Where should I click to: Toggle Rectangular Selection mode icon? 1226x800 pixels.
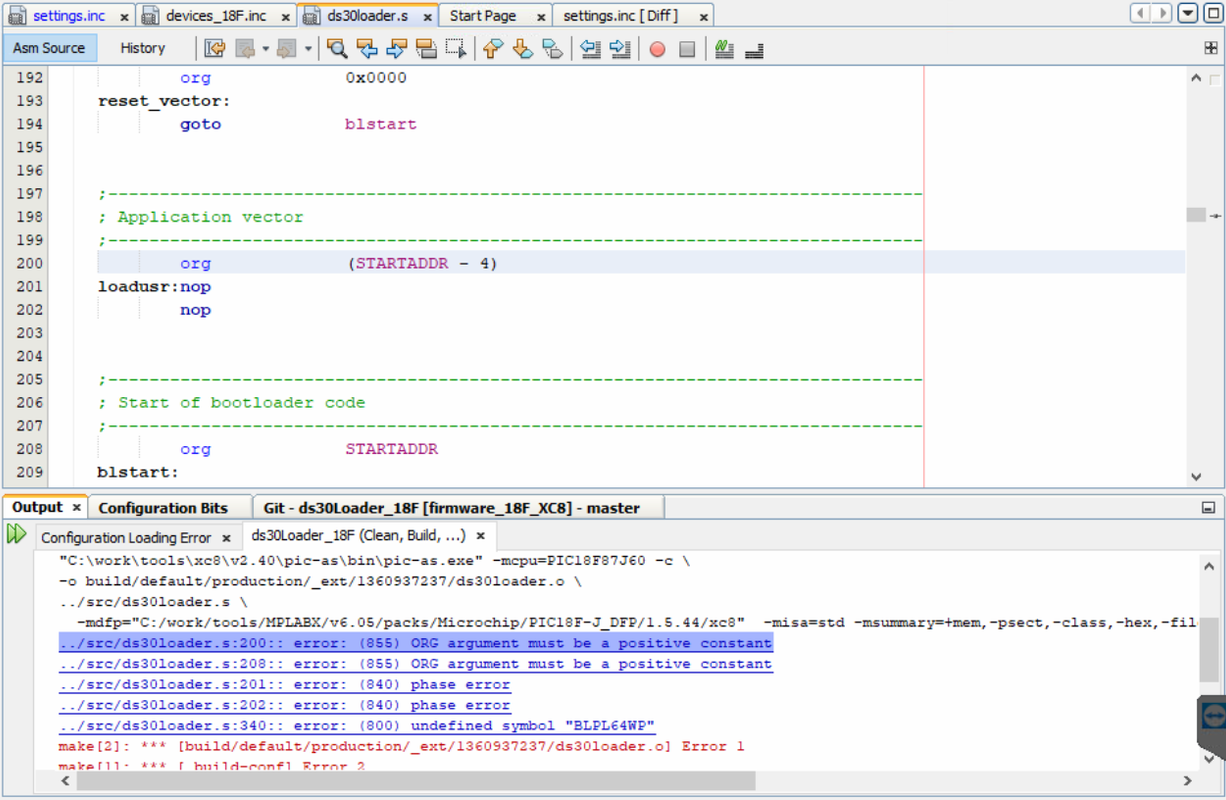coord(456,49)
